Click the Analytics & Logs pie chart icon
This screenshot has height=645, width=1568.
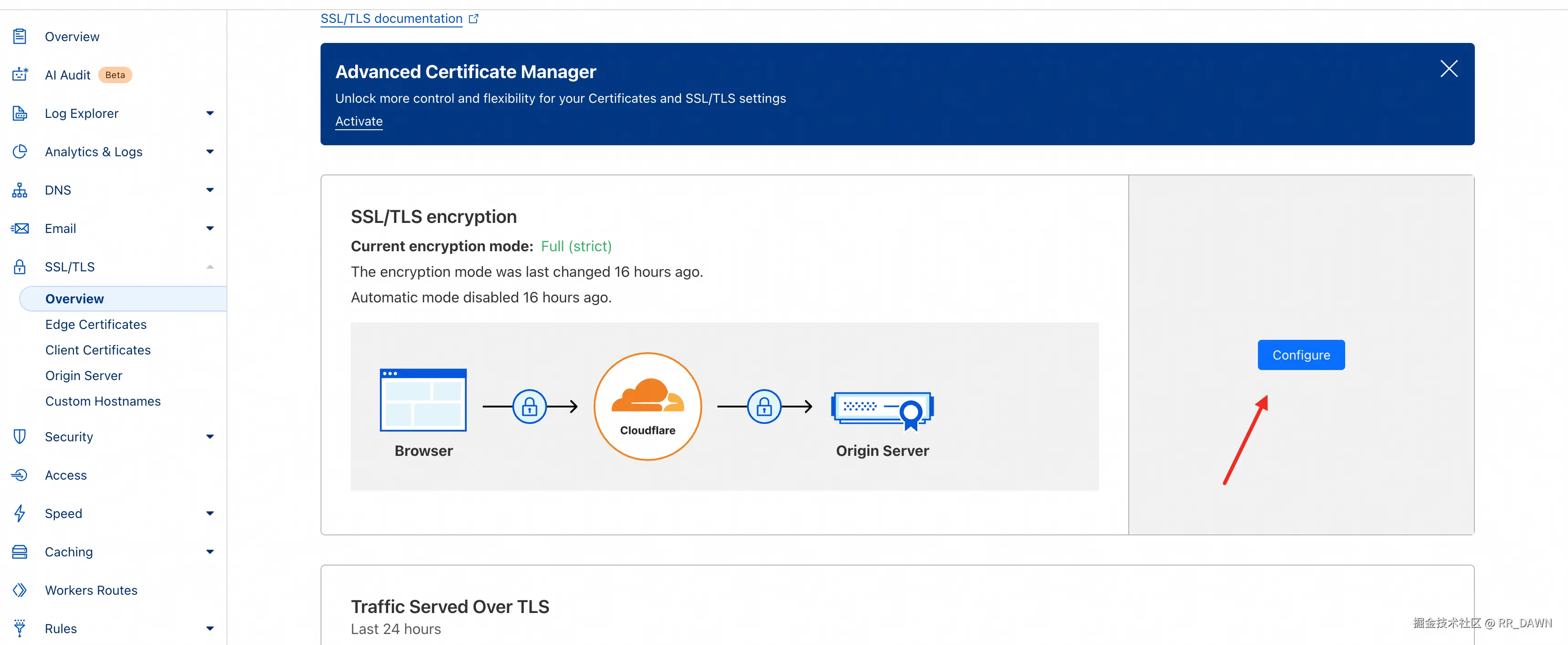click(20, 152)
